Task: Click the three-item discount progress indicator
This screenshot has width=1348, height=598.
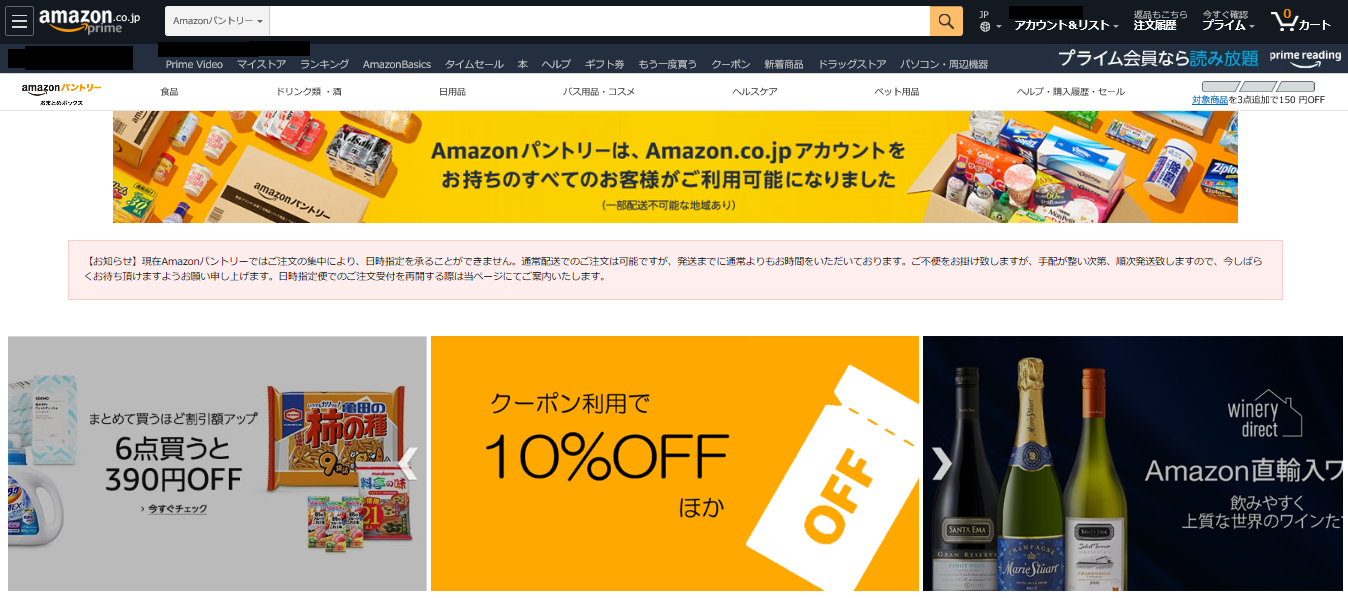Action: coord(1258,87)
